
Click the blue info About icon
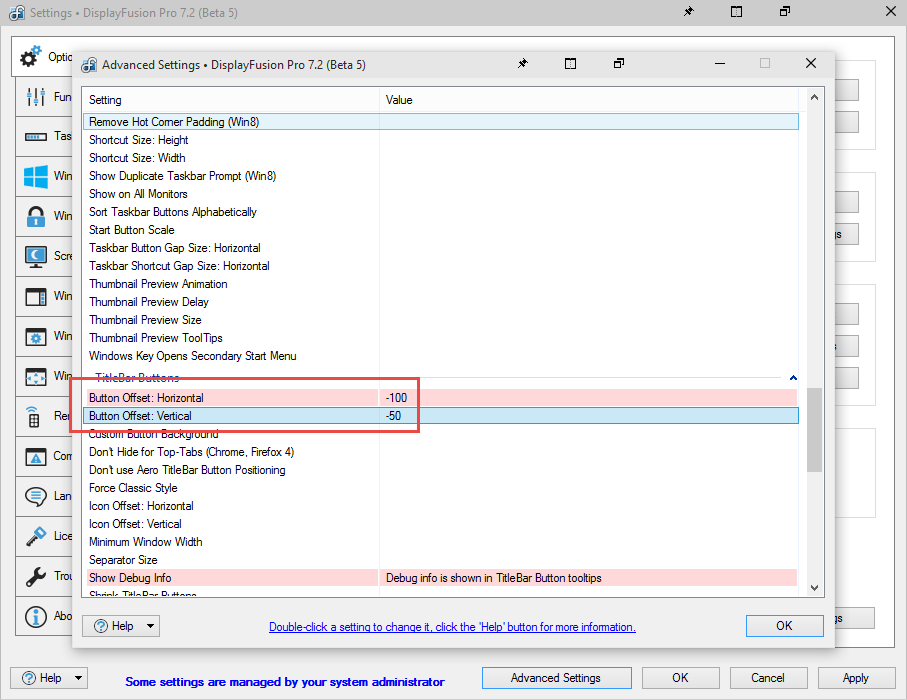[x=36, y=616]
